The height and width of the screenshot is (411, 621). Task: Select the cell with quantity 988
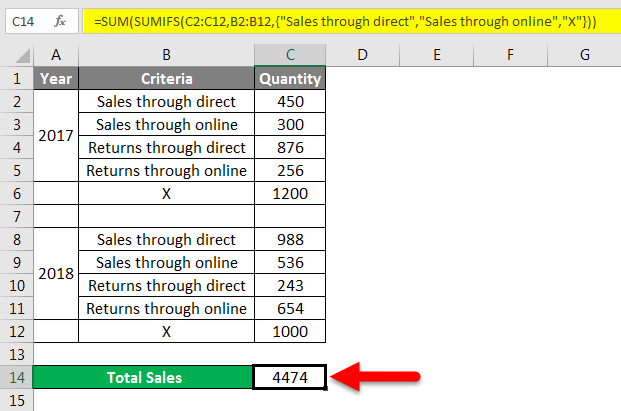pos(289,239)
